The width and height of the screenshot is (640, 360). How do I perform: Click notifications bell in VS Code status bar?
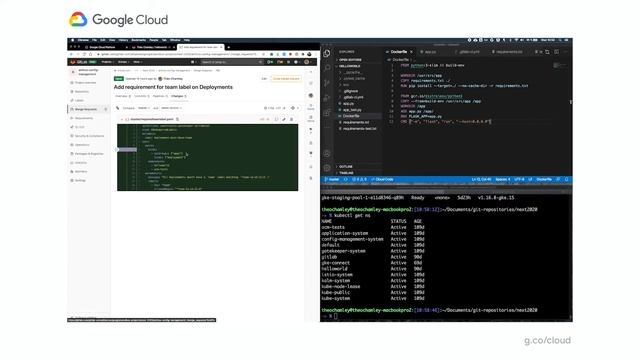click(567, 179)
